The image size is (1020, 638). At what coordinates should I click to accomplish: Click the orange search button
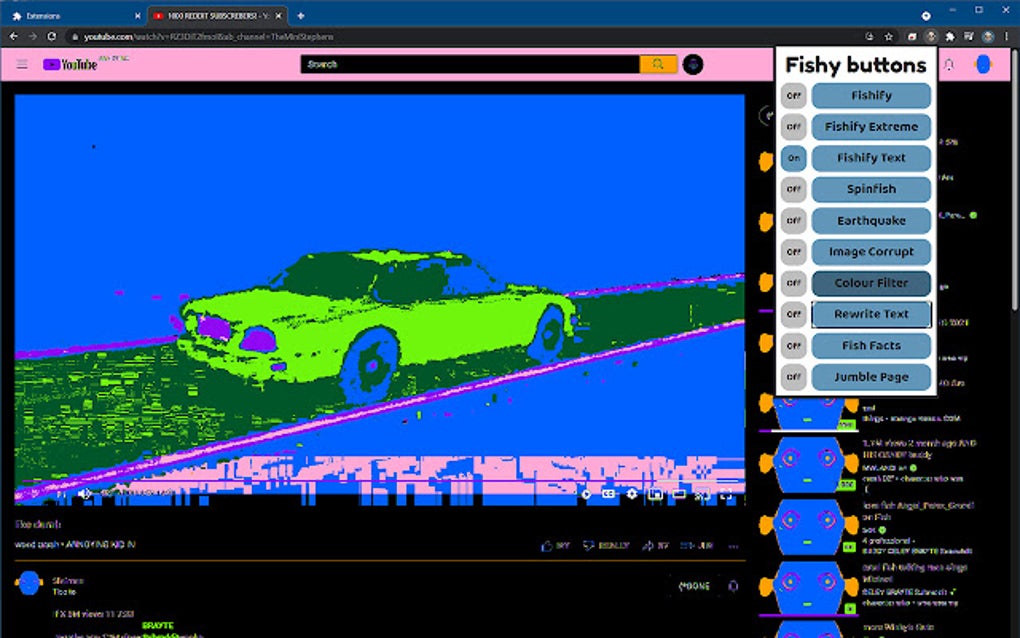pyautogui.click(x=658, y=64)
